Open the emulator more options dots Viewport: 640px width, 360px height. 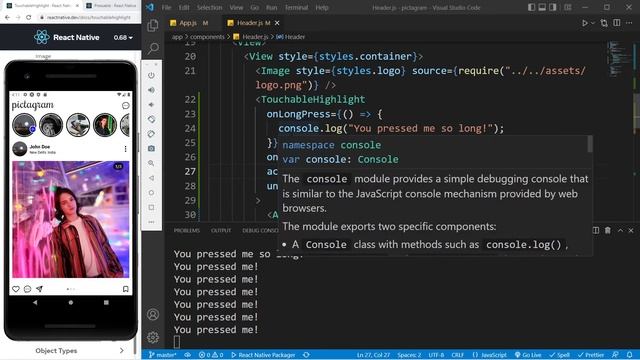pyautogui.click(x=151, y=222)
